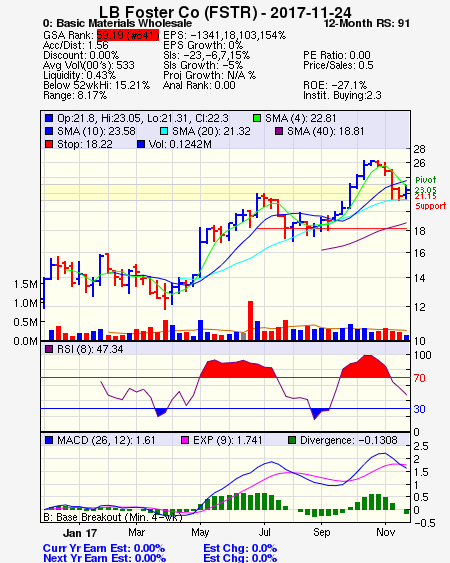The height and width of the screenshot is (563, 450).
Task: Click the blue Vol legend swatch
Action: tap(141, 144)
